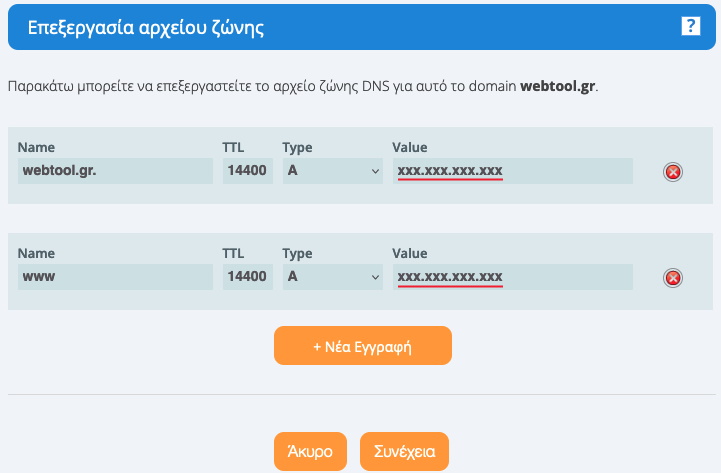Click the bold webtool.gr domain text
721x473 pixels.
[x=558, y=86]
